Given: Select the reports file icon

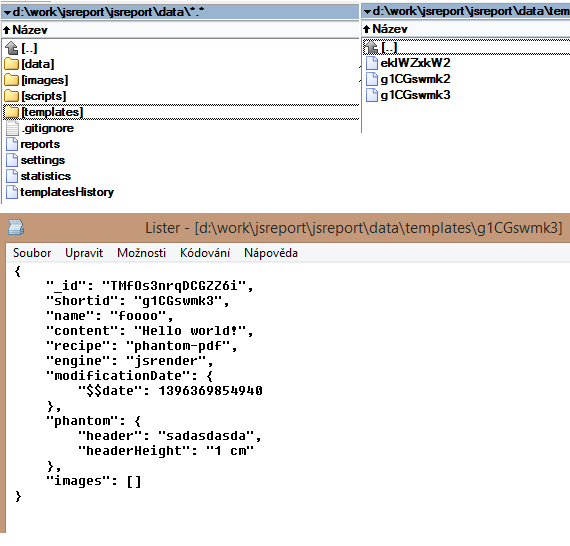Looking at the screenshot, I should coord(12,144).
